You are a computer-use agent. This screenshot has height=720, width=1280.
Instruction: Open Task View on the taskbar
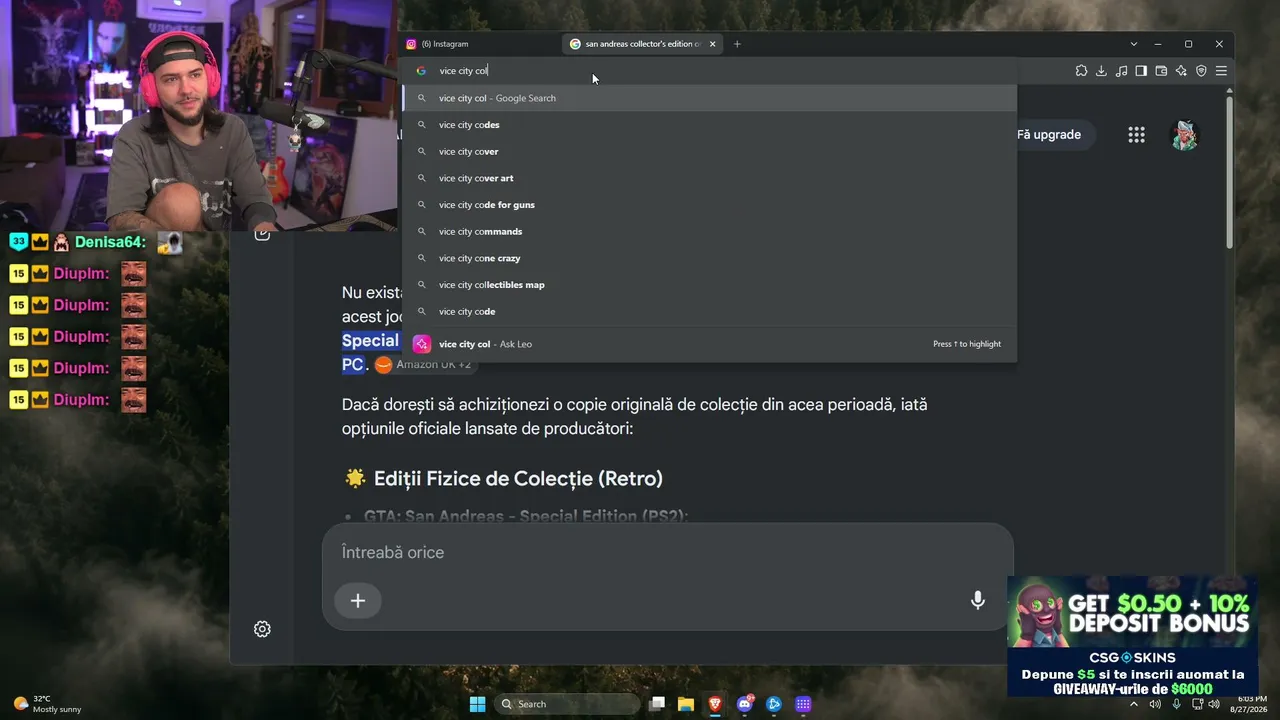(657, 704)
